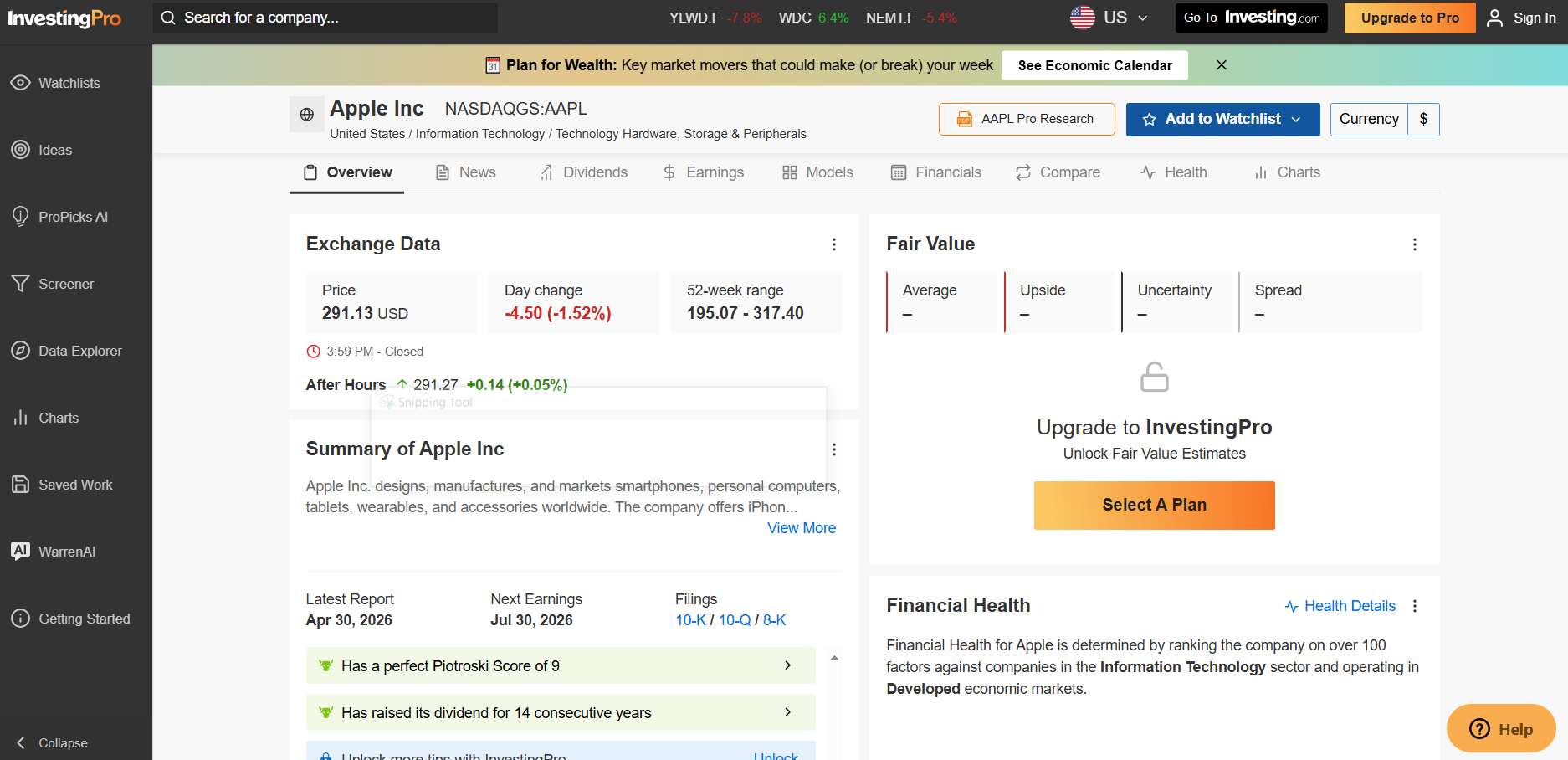Image resolution: width=1568 pixels, height=760 pixels.
Task: Switch to the Compare tab
Action: pyautogui.click(x=1058, y=172)
